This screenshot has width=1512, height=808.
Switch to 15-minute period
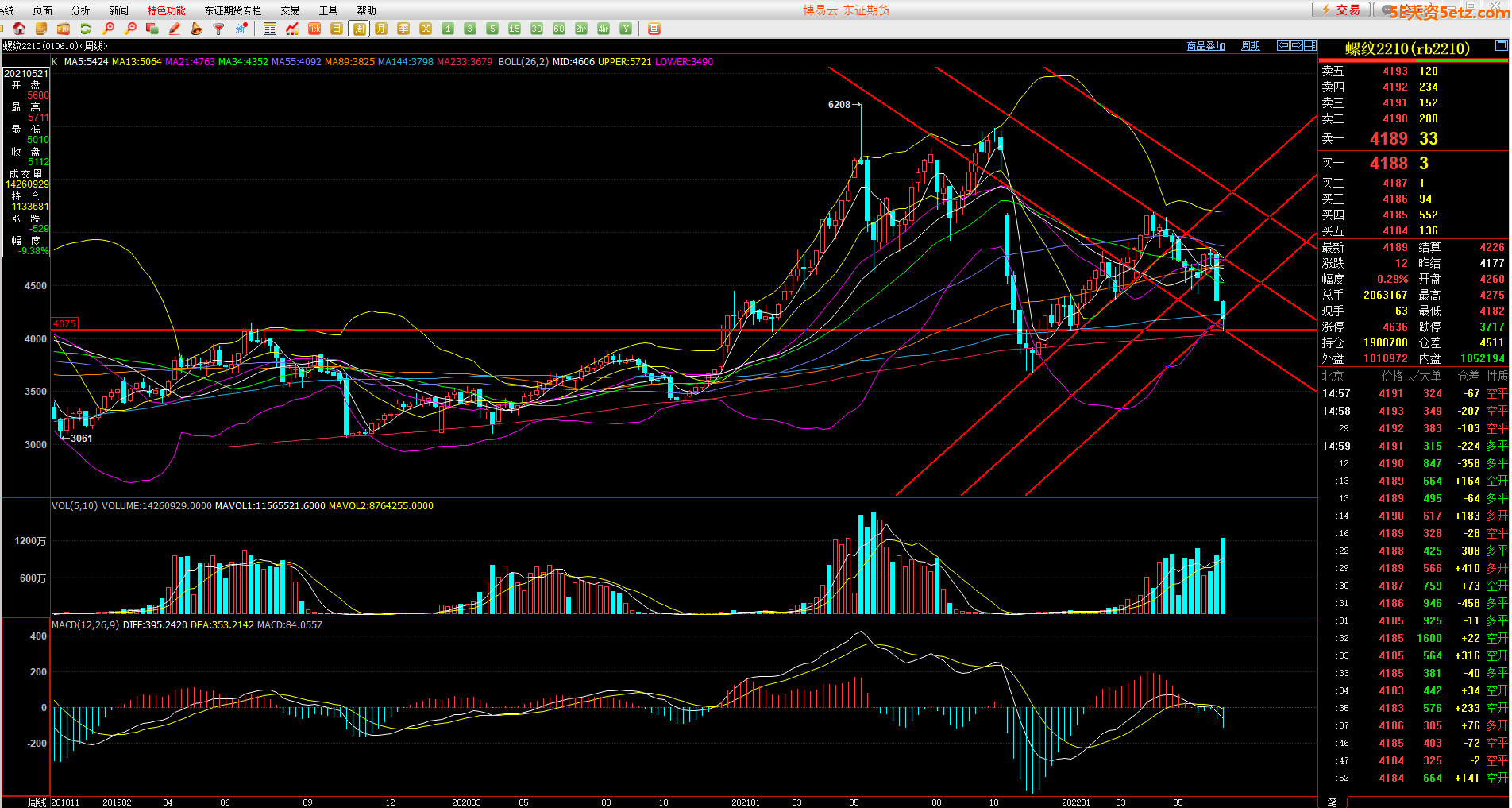(x=515, y=29)
